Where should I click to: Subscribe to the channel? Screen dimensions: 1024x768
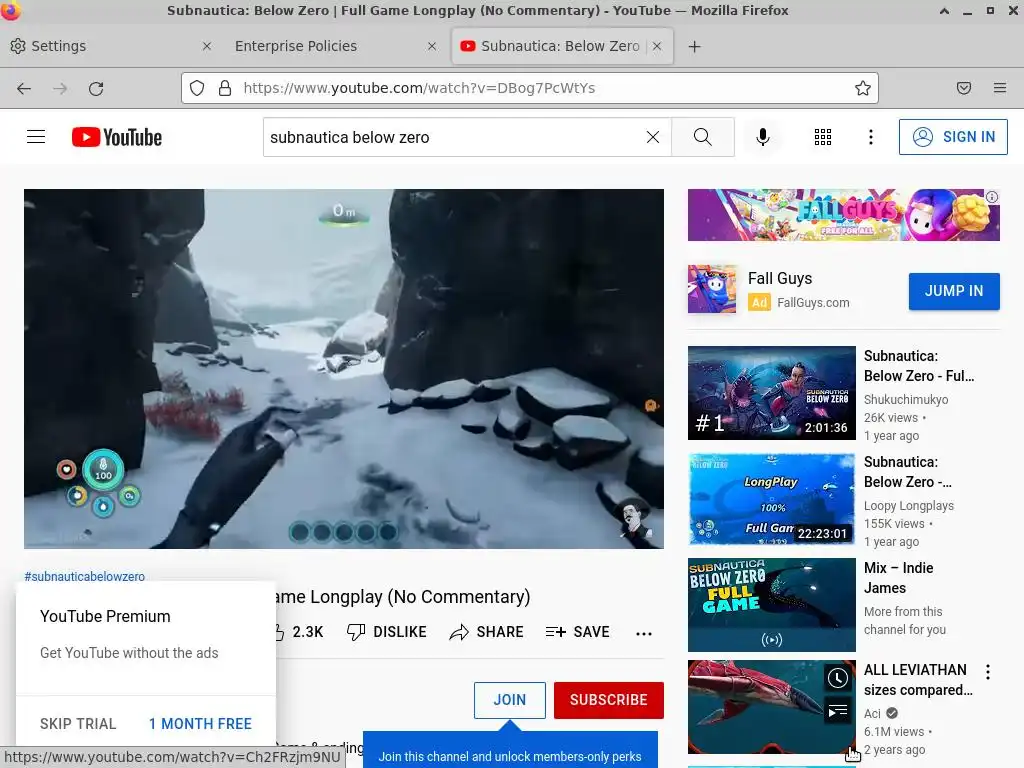pos(609,700)
